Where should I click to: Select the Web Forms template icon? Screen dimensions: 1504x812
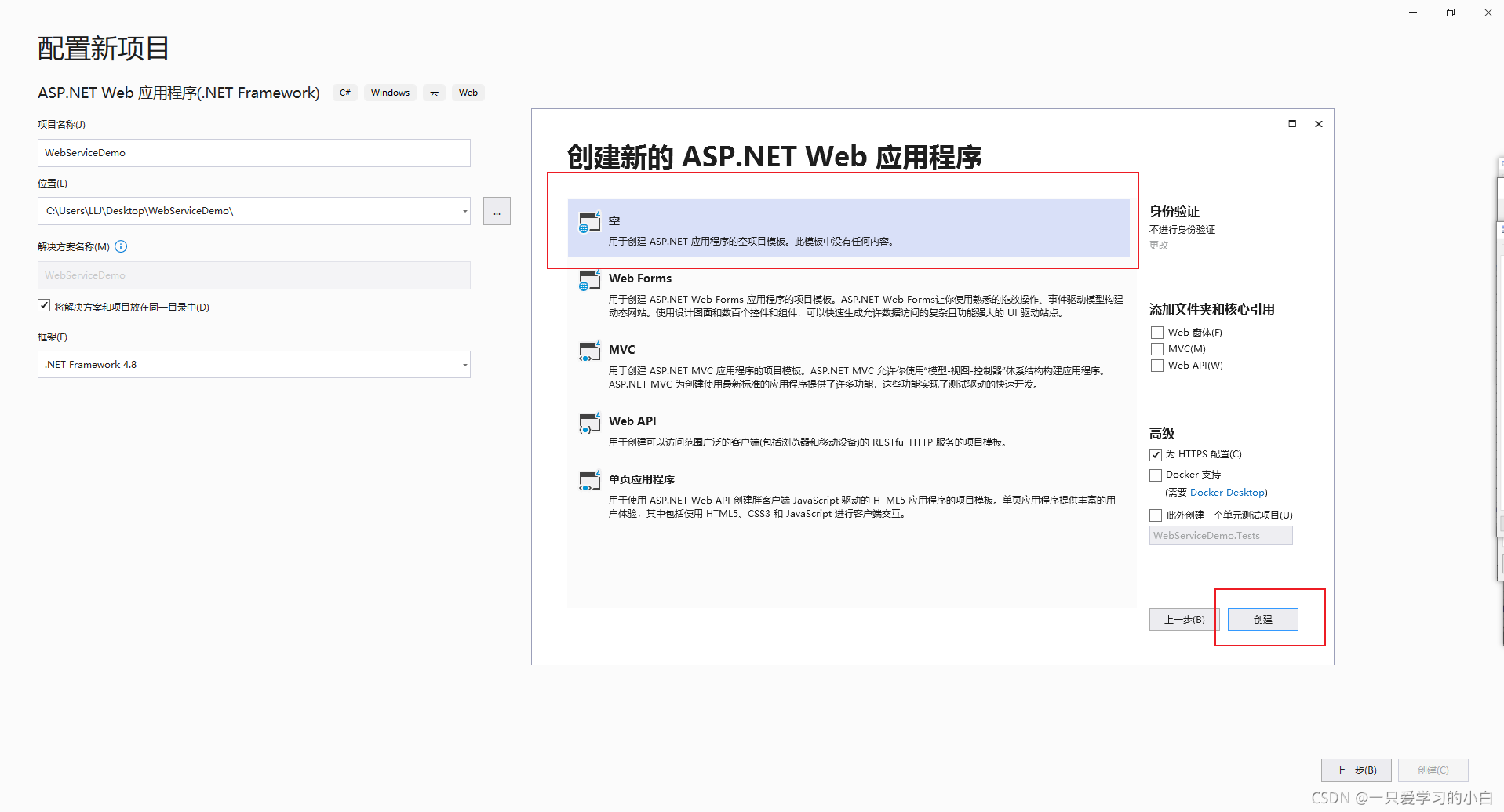click(589, 280)
